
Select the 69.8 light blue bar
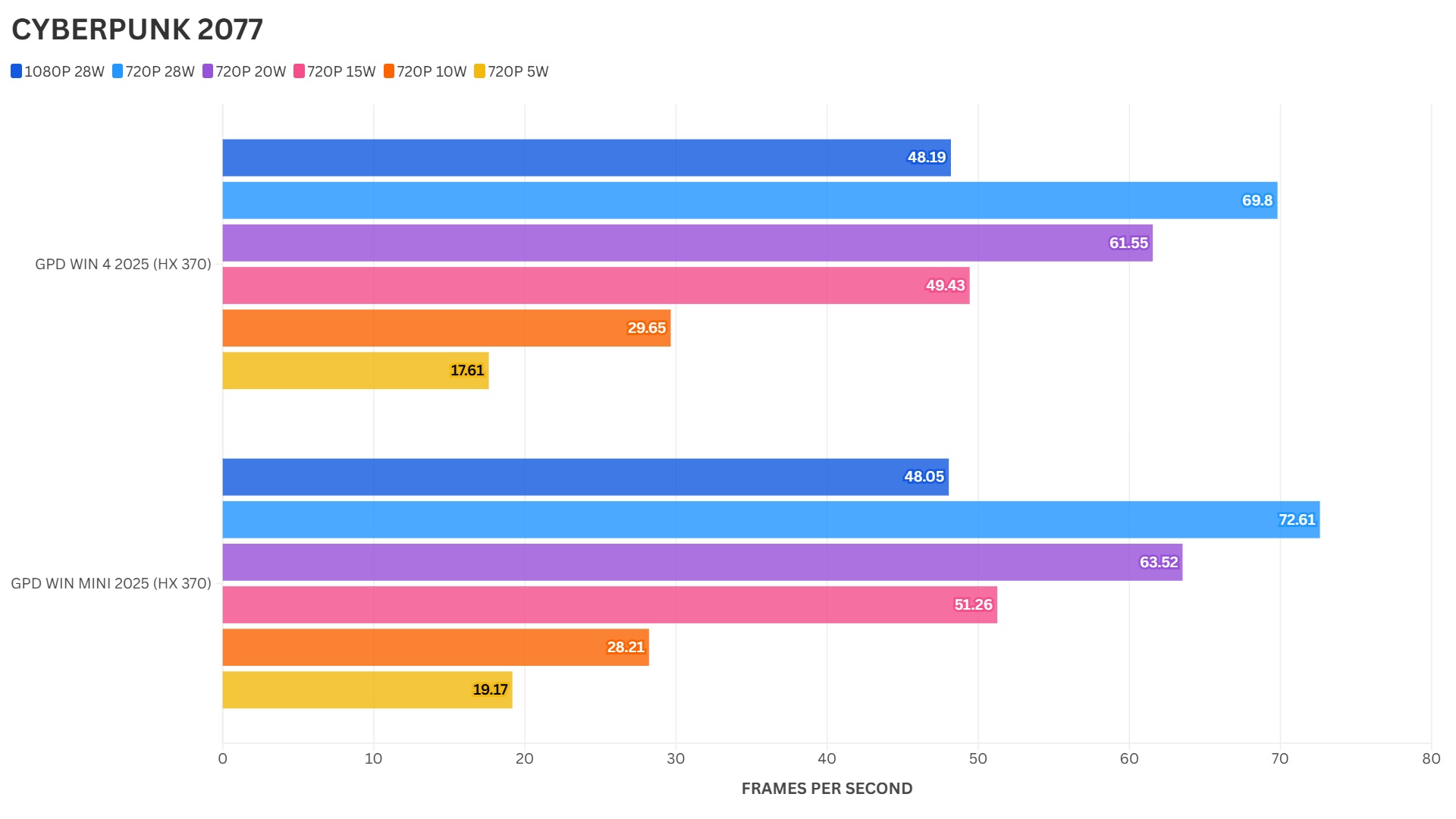click(749, 200)
